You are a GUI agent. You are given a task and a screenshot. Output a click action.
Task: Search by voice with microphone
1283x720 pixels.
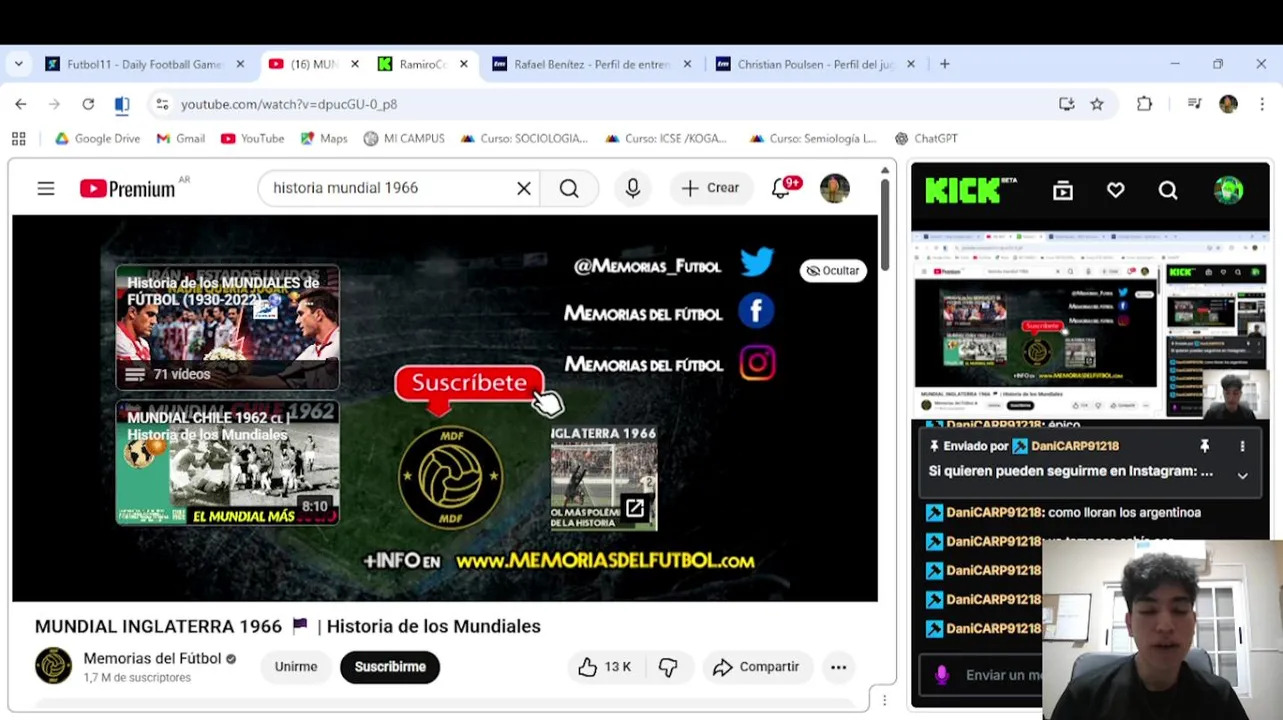pyautogui.click(x=633, y=188)
